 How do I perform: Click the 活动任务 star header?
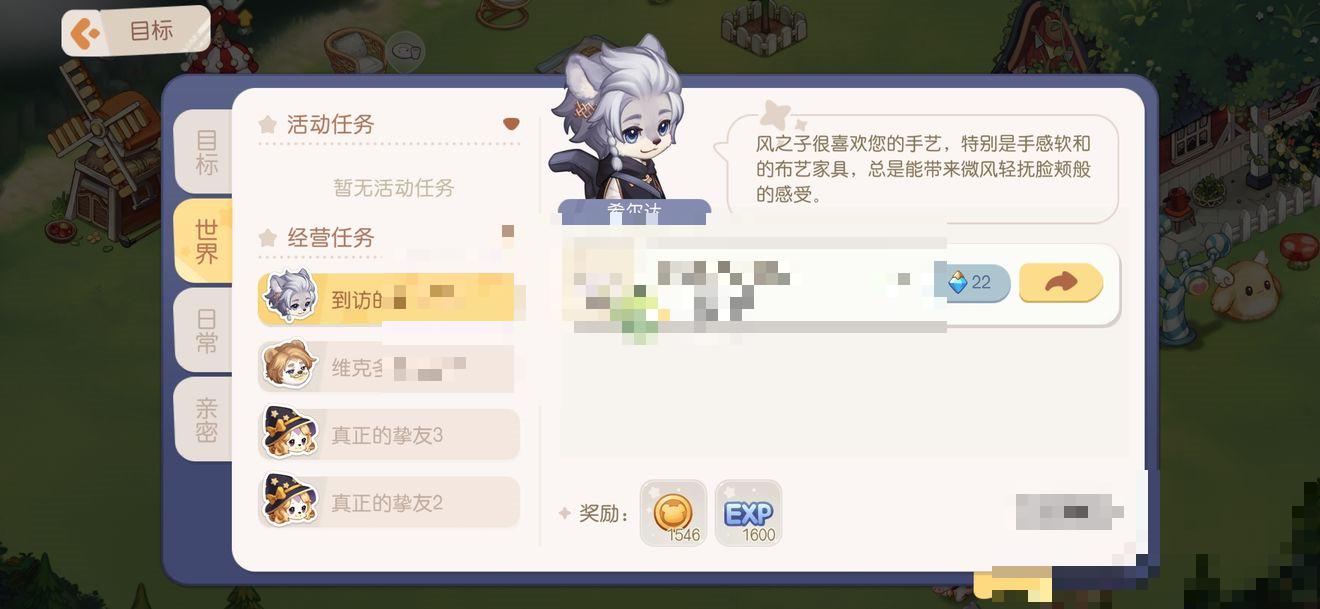pyautogui.click(x=317, y=124)
